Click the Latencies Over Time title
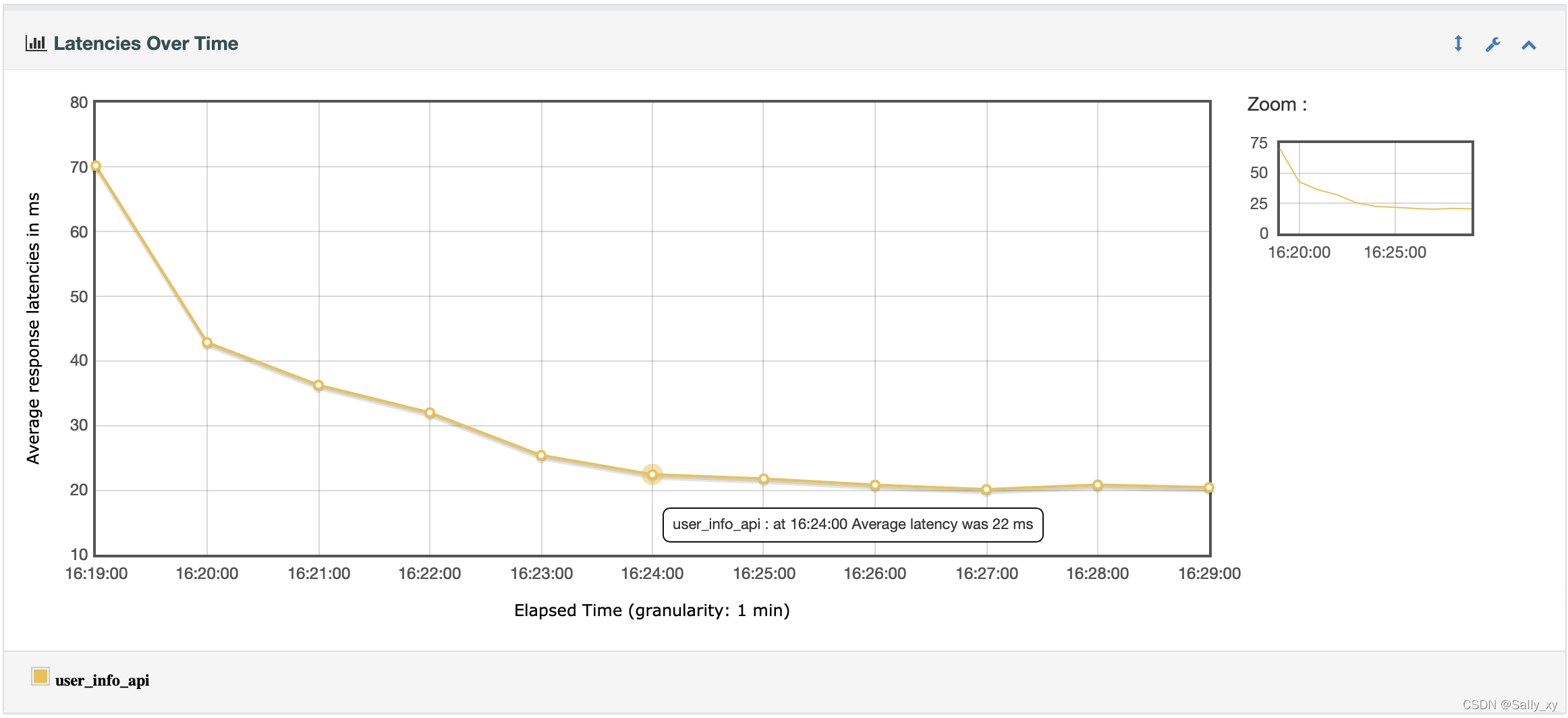 [146, 43]
